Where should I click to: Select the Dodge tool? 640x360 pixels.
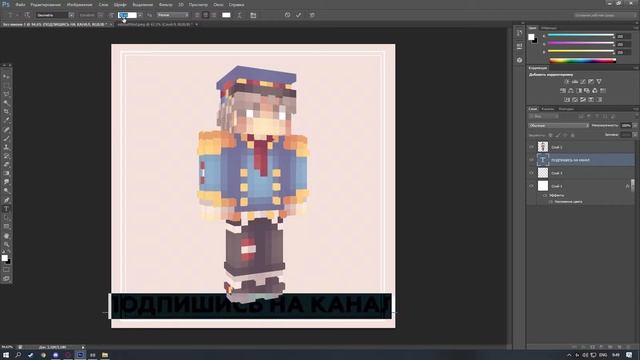point(6,191)
